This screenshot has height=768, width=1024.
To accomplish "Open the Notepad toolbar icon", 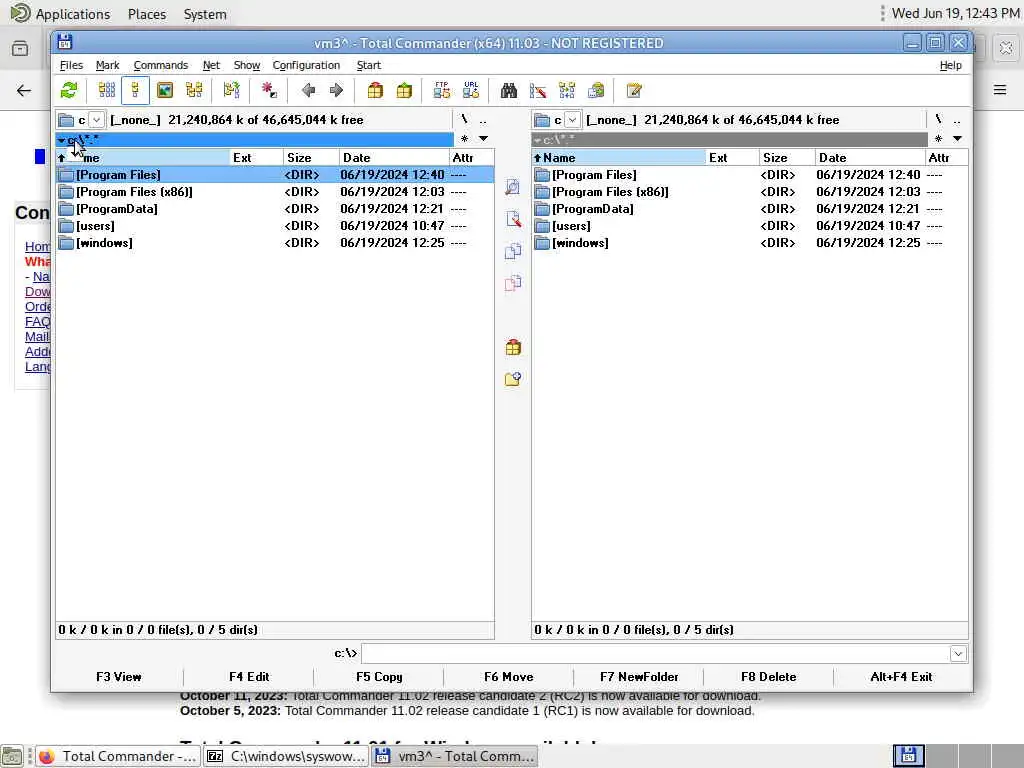I will coord(633,90).
